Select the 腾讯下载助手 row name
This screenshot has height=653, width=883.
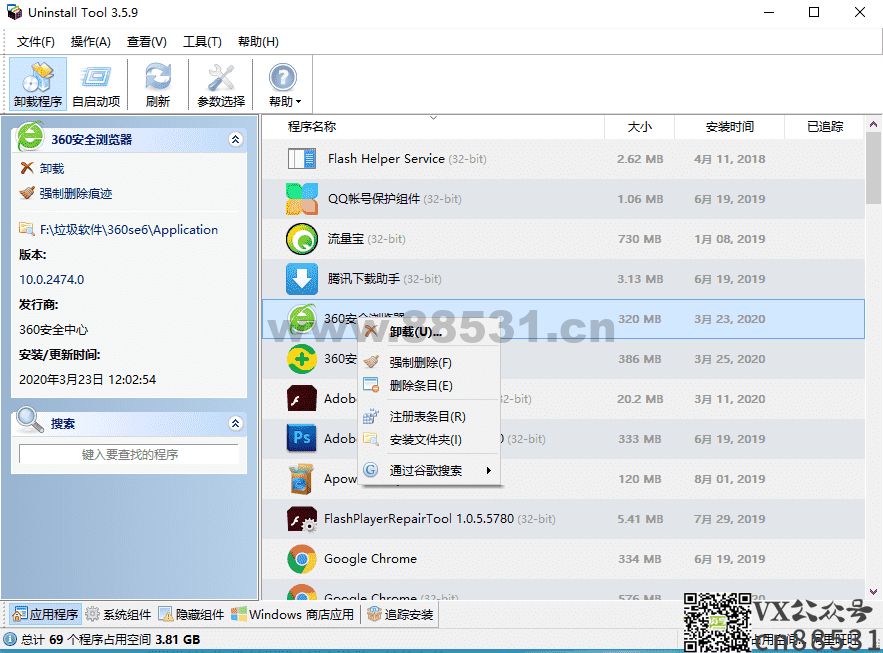click(x=364, y=279)
